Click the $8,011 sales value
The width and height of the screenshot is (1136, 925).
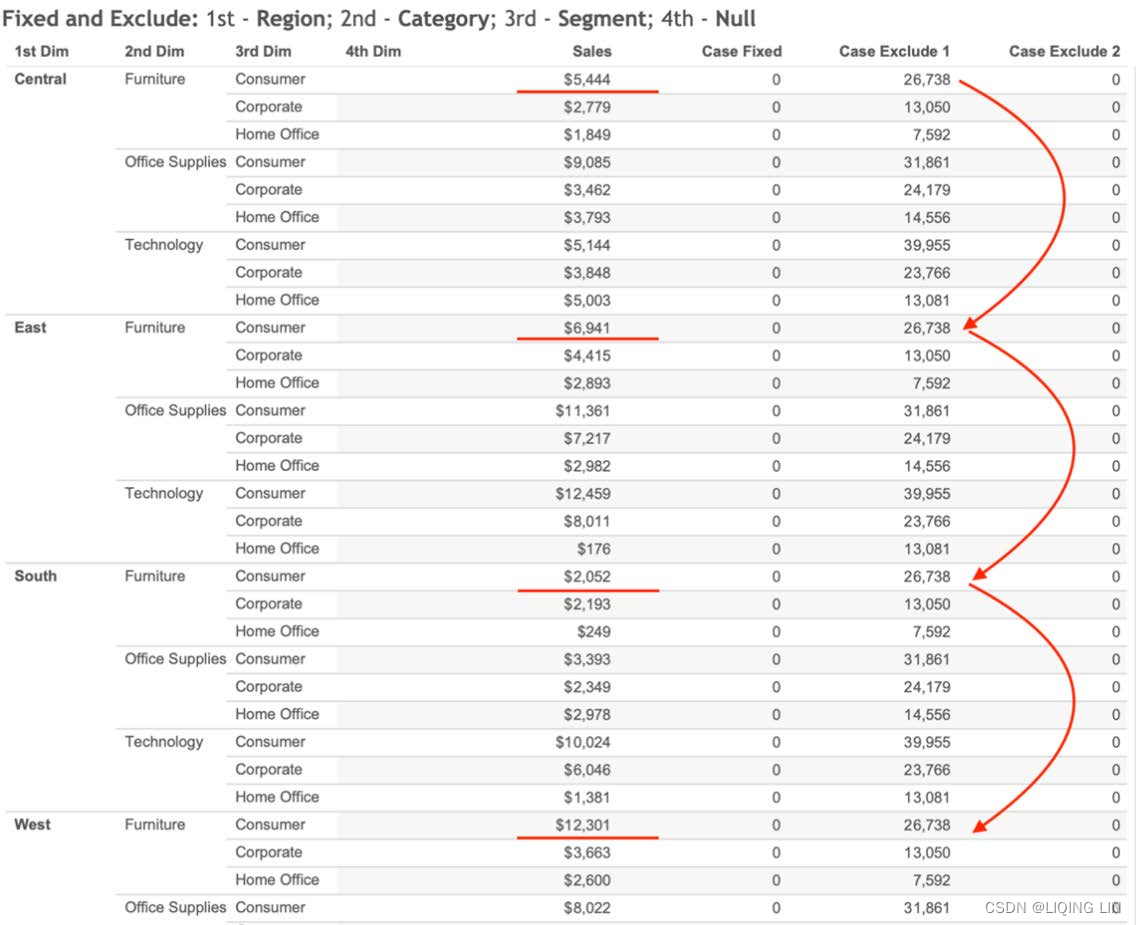[x=587, y=522]
